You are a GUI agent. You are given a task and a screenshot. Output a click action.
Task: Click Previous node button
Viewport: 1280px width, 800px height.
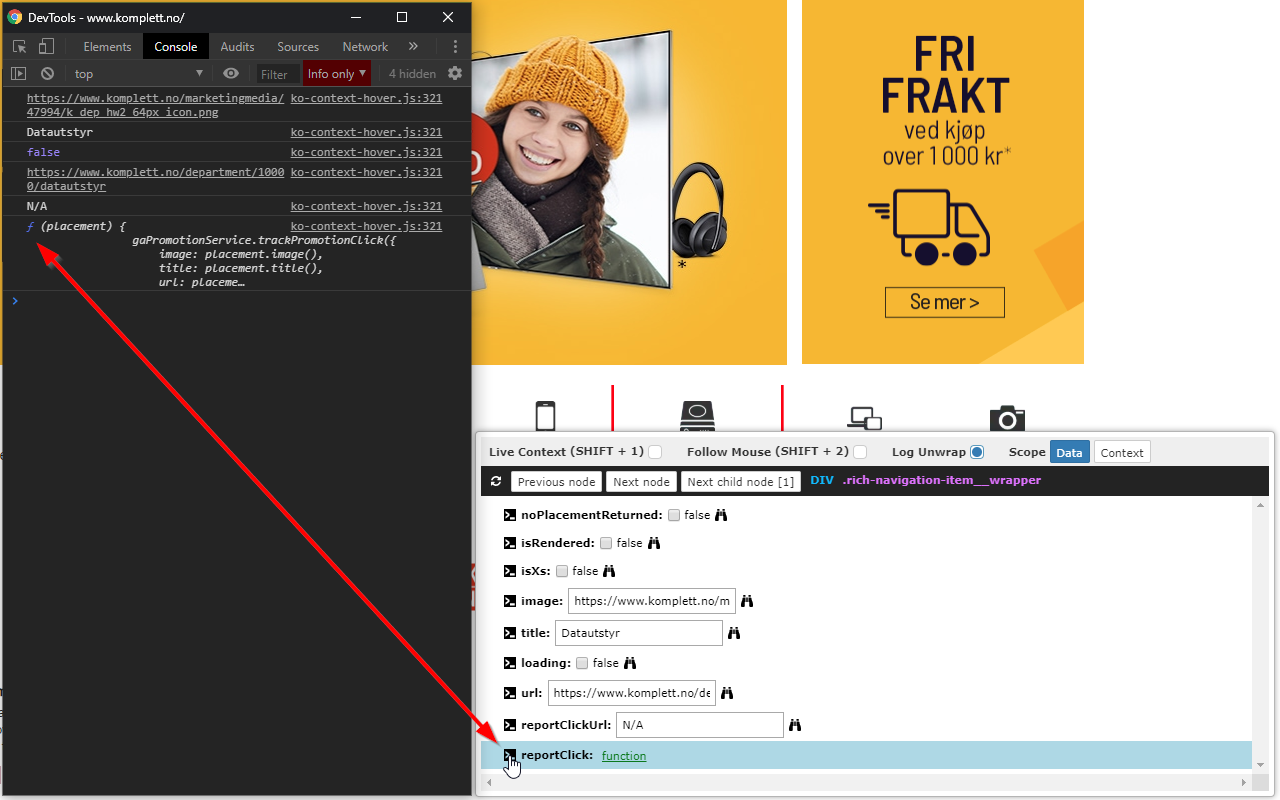pos(557,482)
